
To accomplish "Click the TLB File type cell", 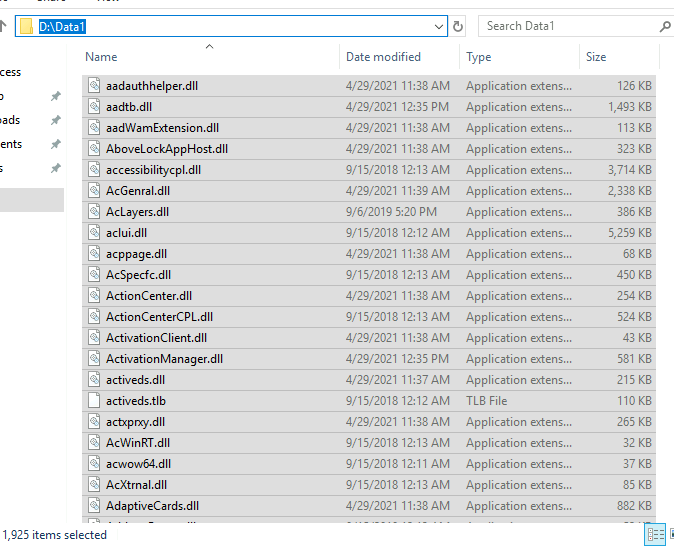I will (487, 401).
